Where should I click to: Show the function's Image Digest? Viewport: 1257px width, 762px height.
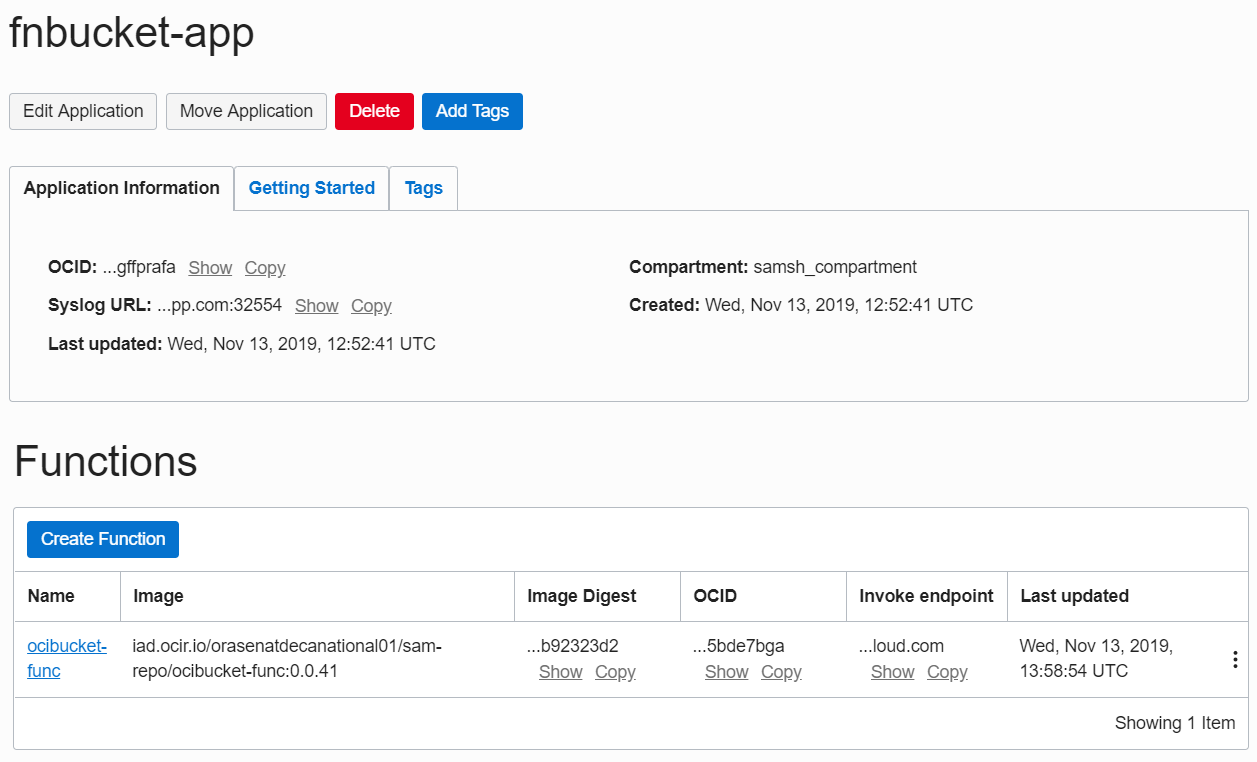click(x=560, y=672)
